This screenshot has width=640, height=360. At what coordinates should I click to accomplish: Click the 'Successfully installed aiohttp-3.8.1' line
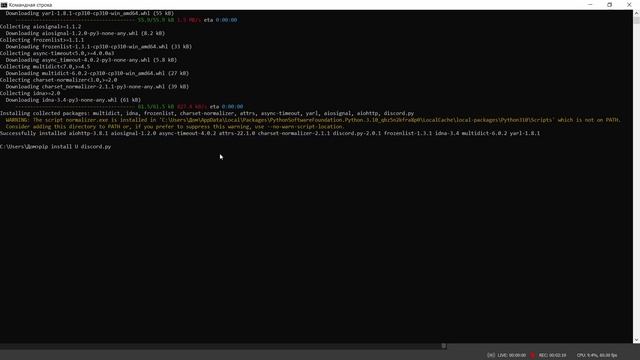(x=270, y=133)
